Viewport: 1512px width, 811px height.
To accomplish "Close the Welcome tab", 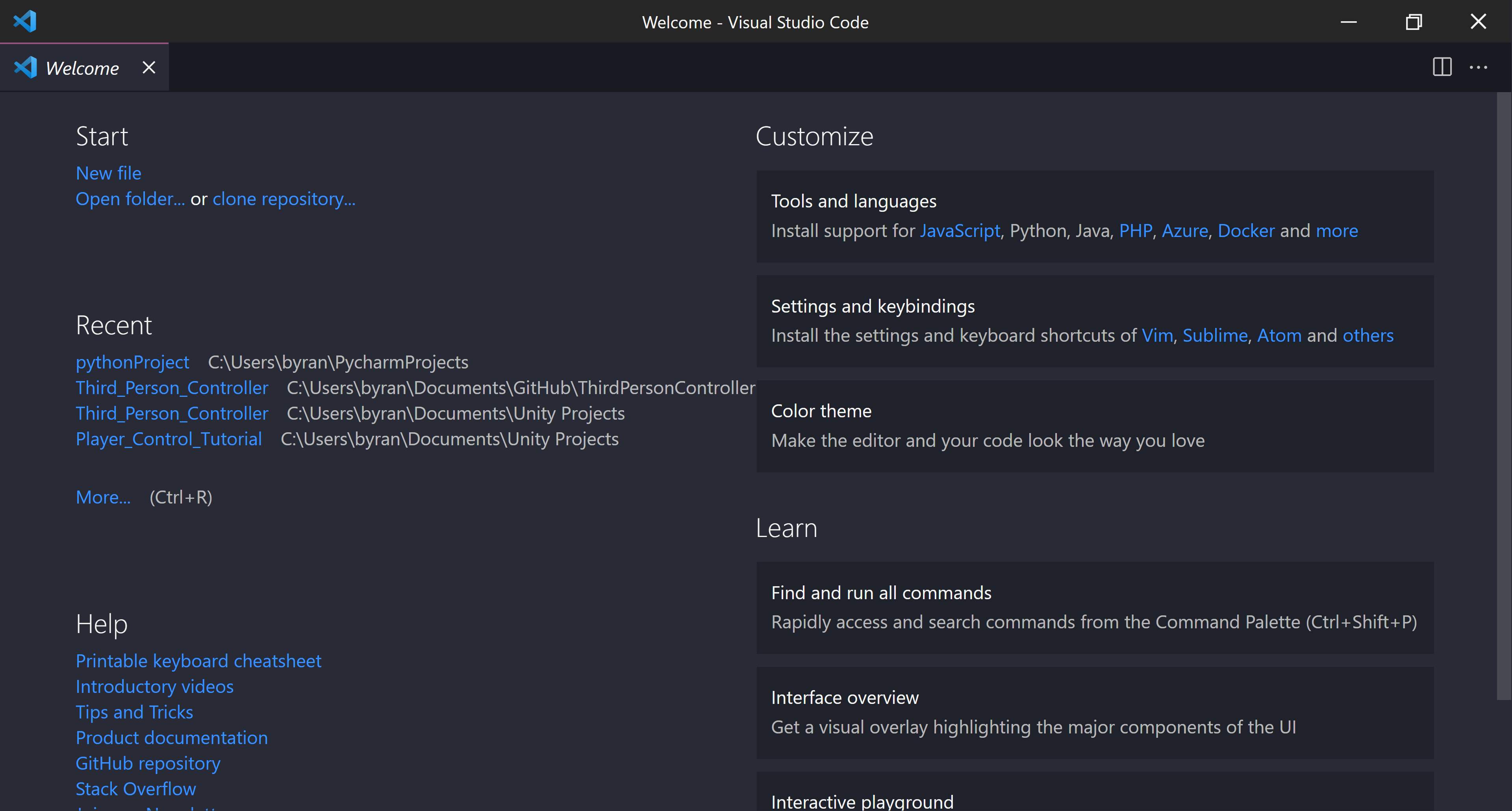I will pos(149,67).
